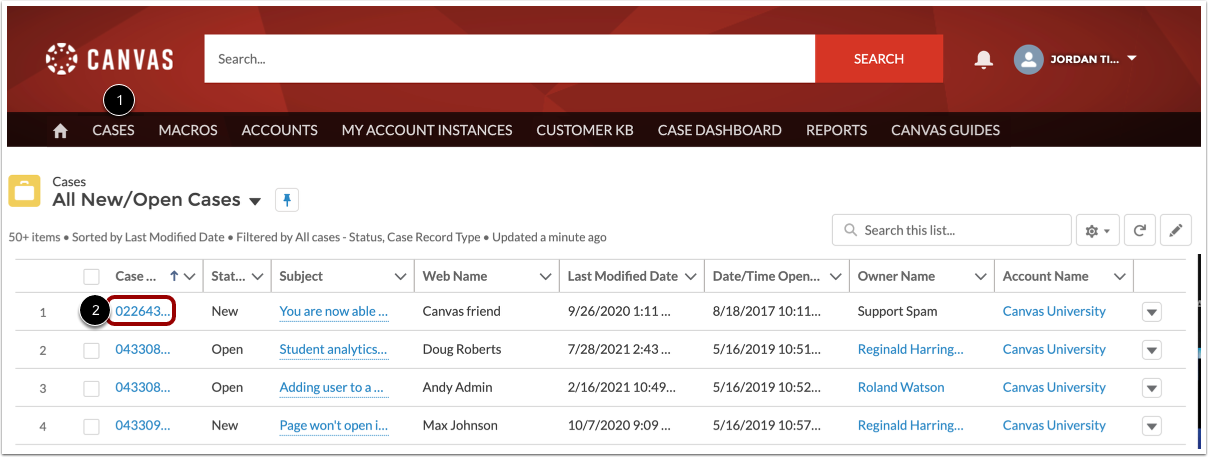Open the list view selector dropdown arrow
The image size is (1208, 457).
pyautogui.click(x=255, y=201)
